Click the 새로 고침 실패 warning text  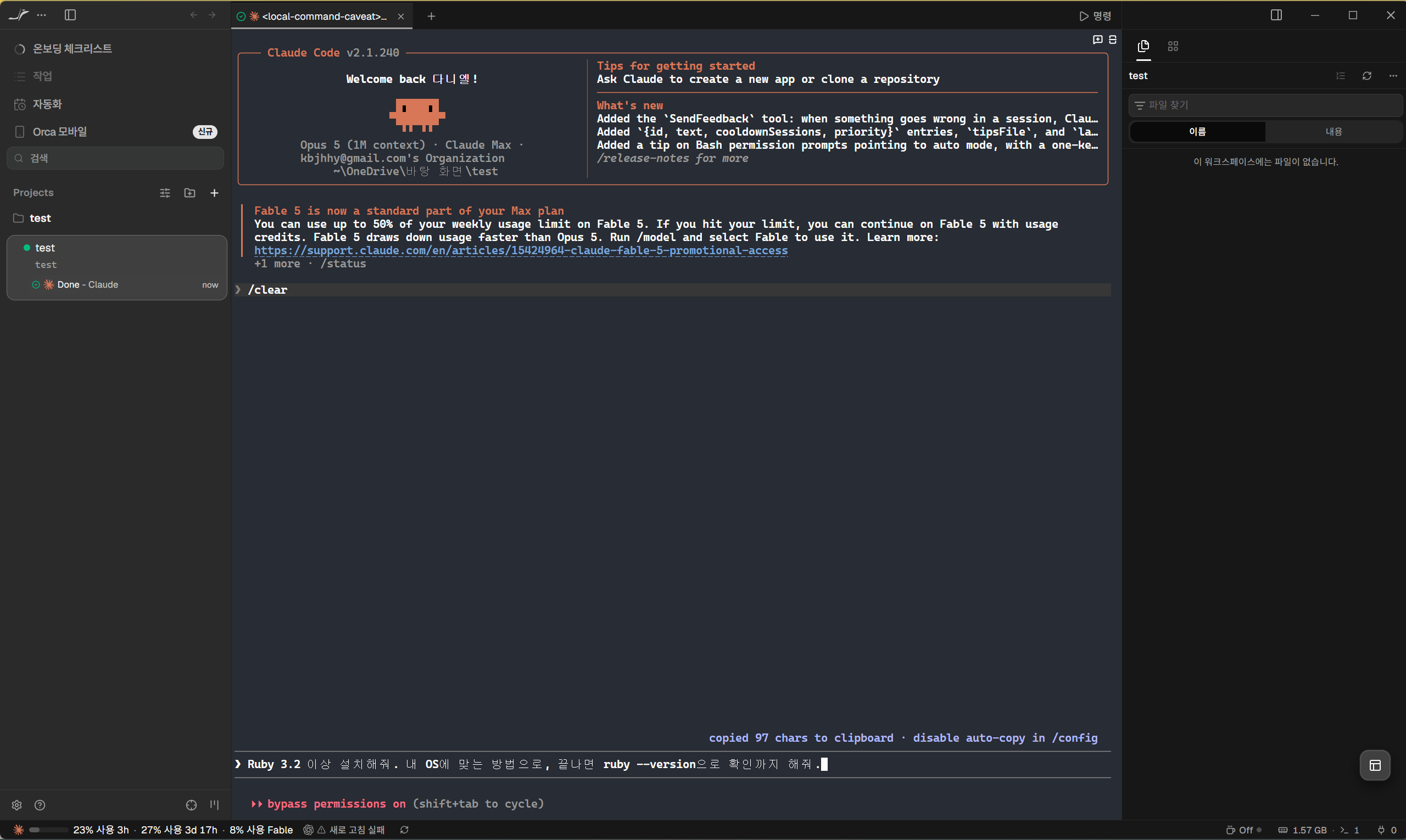click(x=357, y=830)
